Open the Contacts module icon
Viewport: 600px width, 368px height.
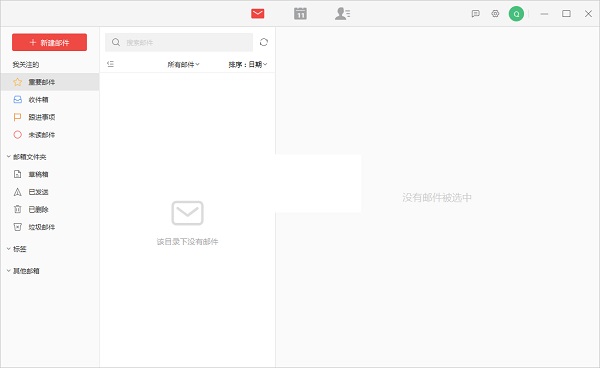[x=342, y=14]
